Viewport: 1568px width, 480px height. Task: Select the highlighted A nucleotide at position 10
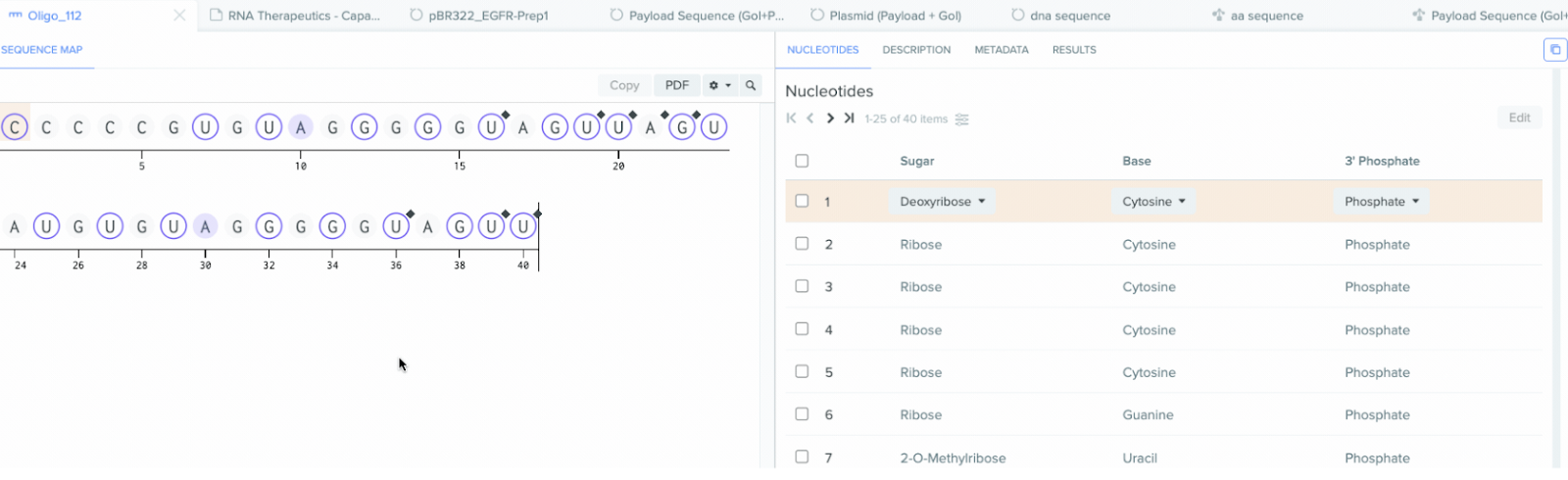tap(301, 127)
